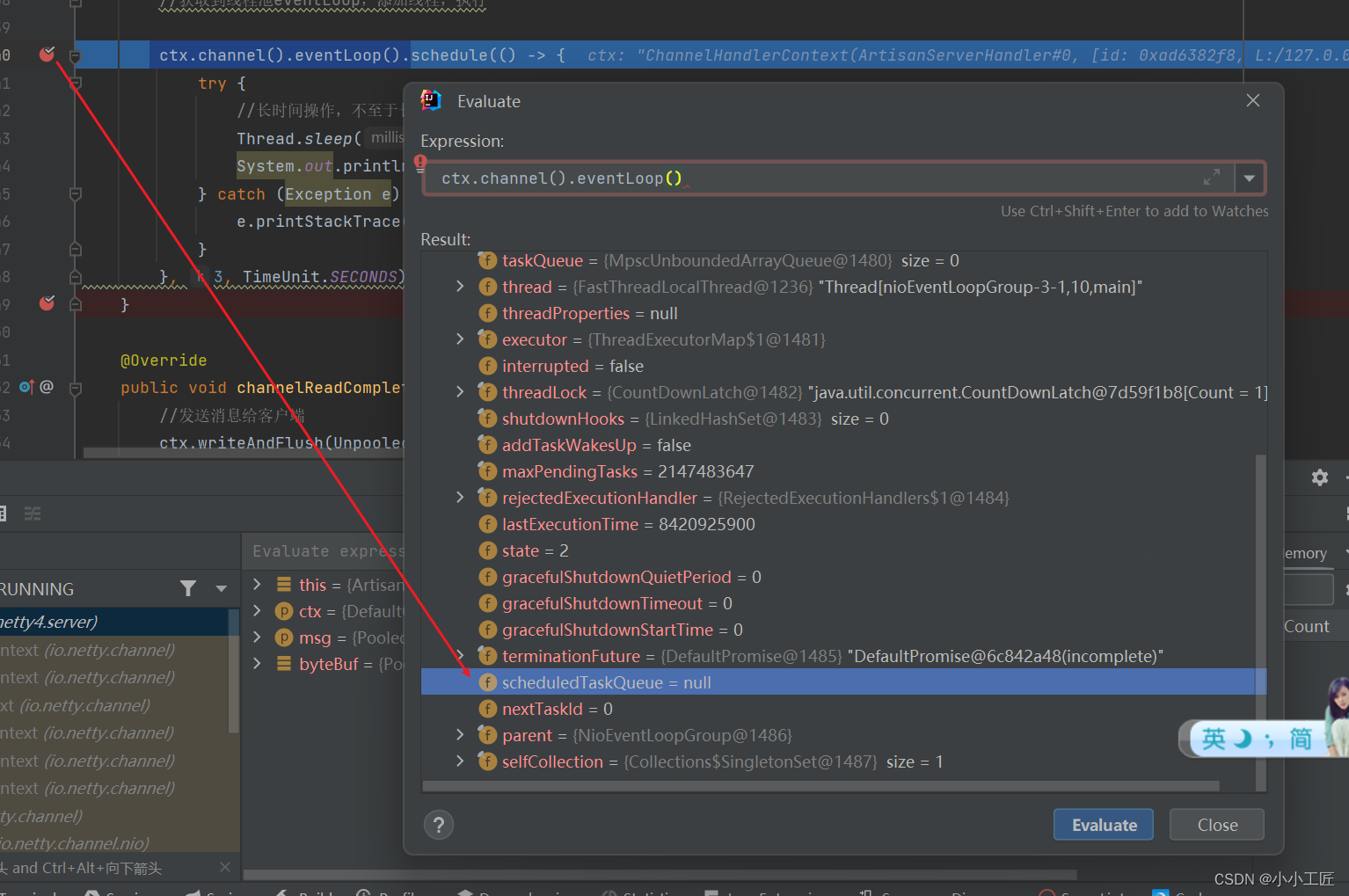
Task: Open help with the question mark button
Action: coord(439,825)
